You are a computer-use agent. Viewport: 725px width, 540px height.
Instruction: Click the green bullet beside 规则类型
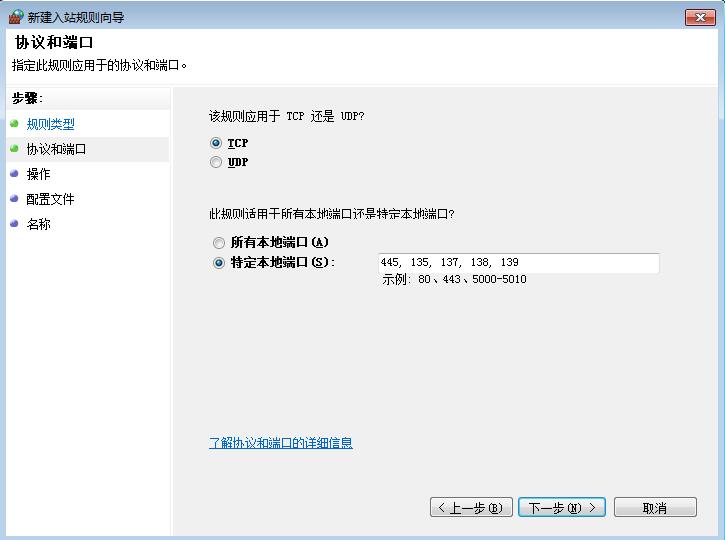(x=14, y=124)
